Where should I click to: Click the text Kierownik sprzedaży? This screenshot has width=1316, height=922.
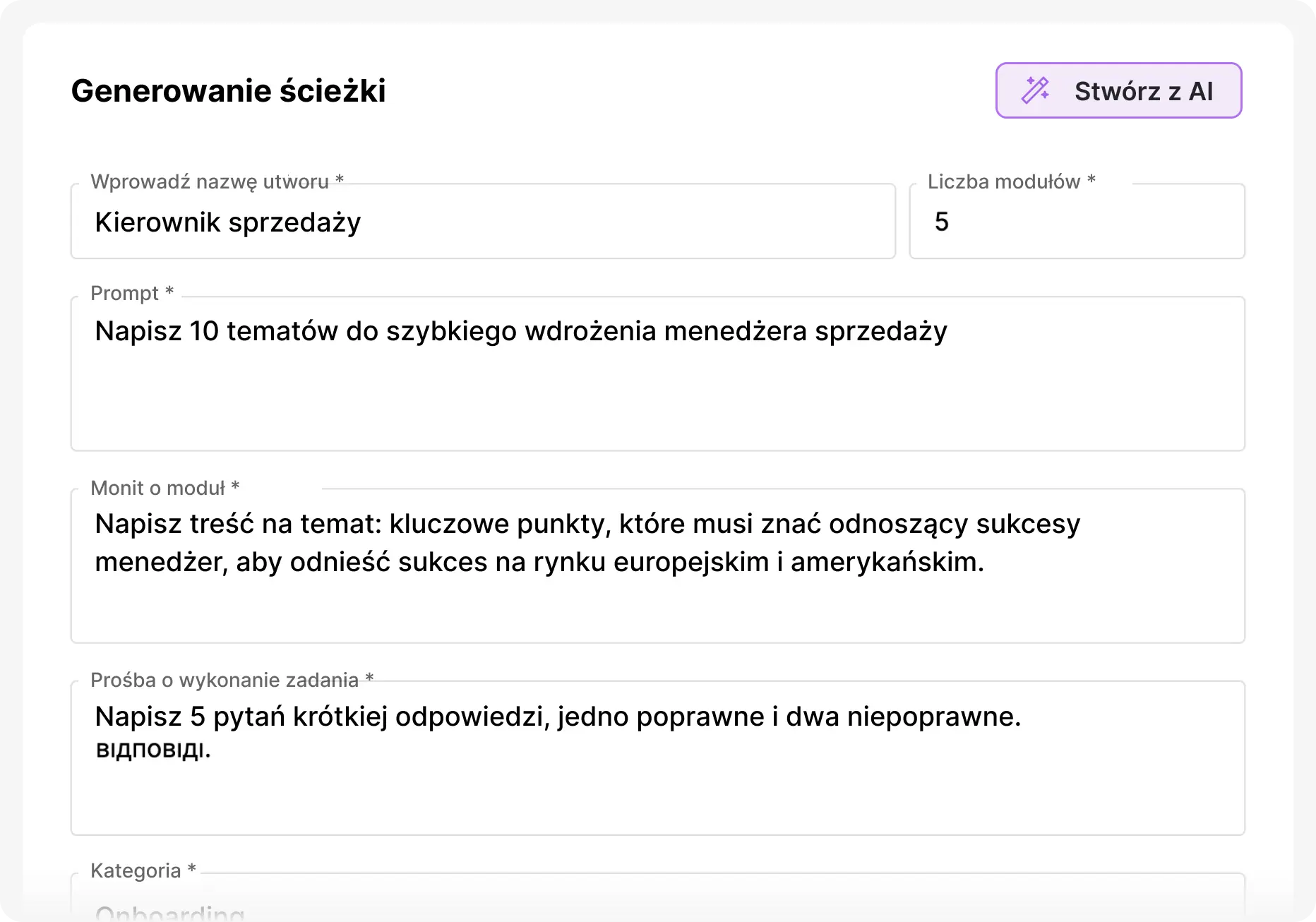pos(227,222)
